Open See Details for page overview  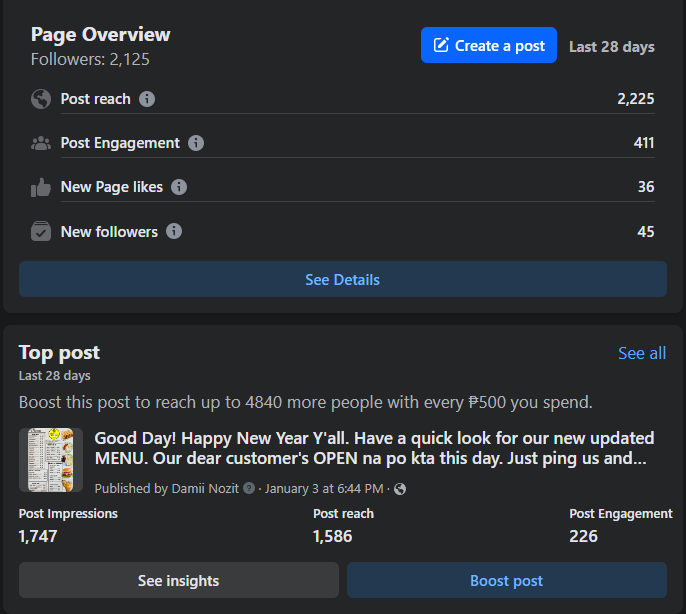[343, 279]
